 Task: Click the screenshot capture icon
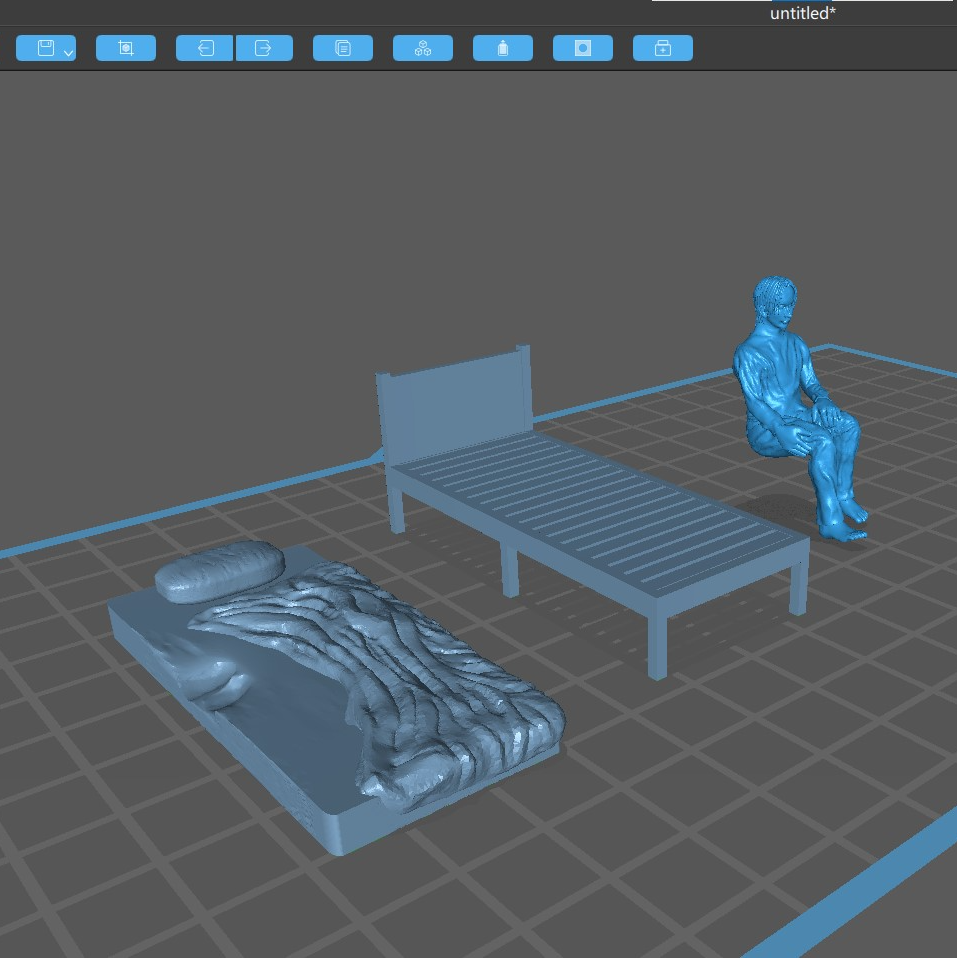[125, 48]
